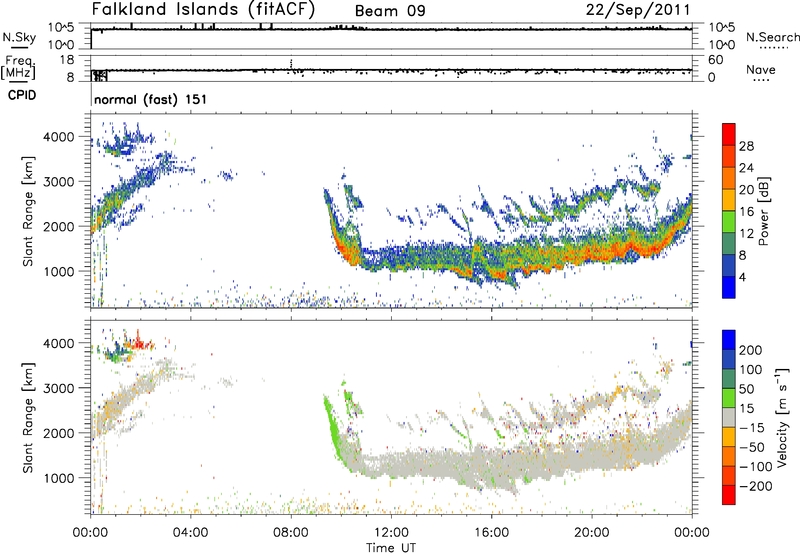Screen dimensions: 800x554
Task: Click the bottom blue segment of the Power color bar
Action: 729,287
